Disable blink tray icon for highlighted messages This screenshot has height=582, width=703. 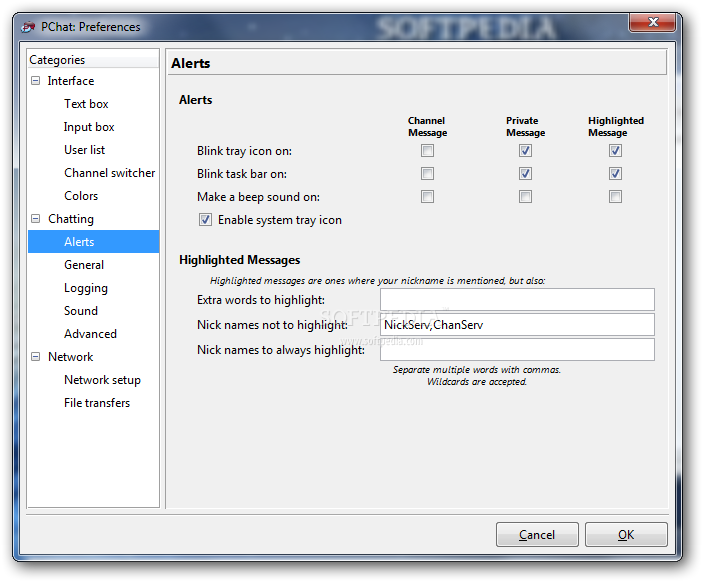click(x=615, y=151)
